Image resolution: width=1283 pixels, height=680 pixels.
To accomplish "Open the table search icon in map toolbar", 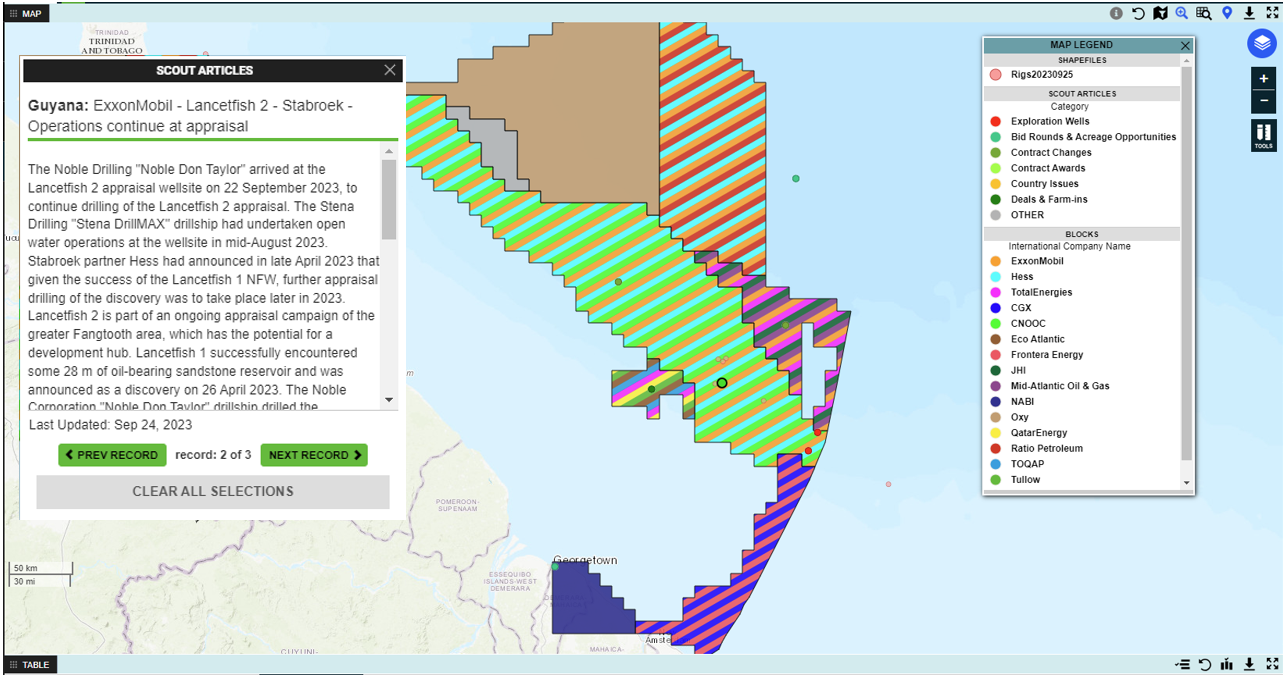I will click(1204, 13).
